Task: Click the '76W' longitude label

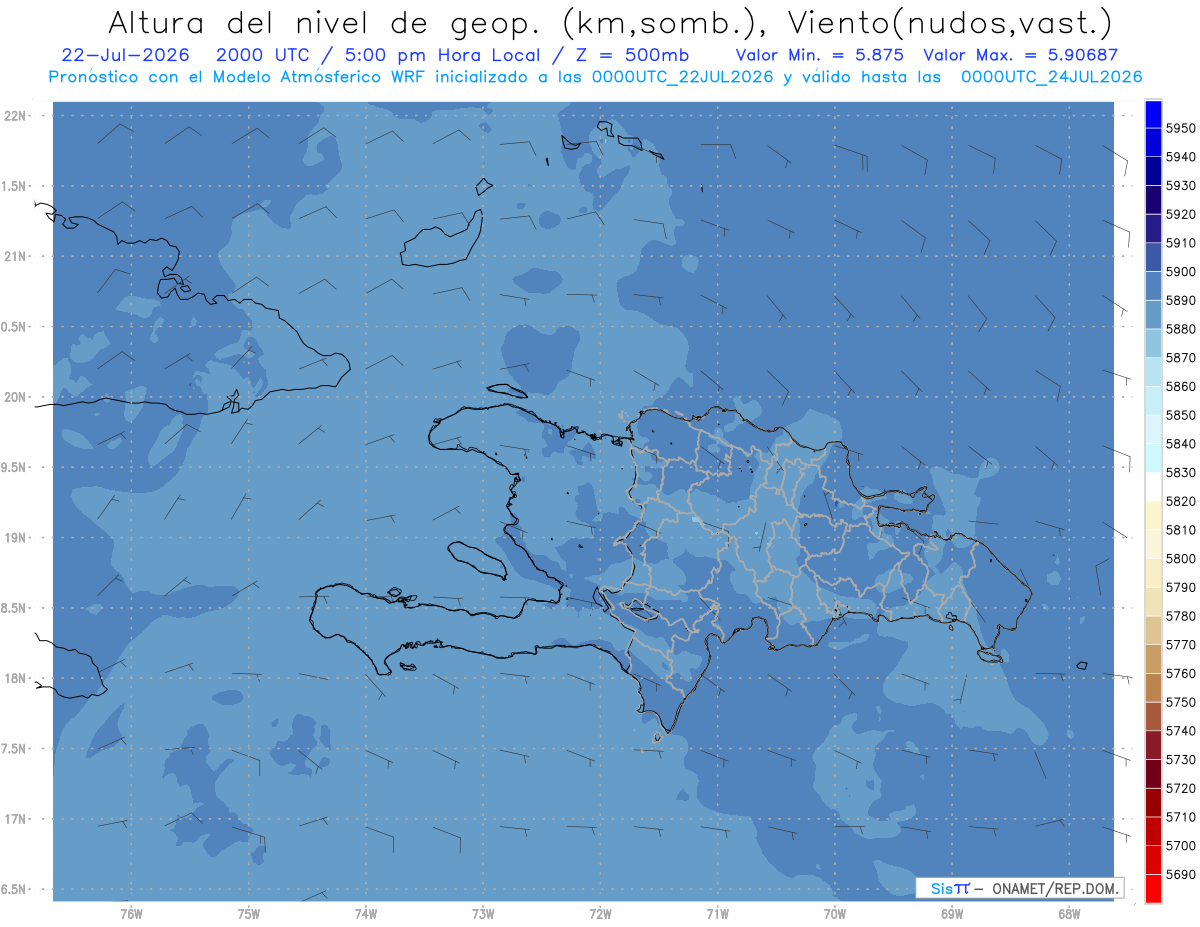Action: [131, 913]
